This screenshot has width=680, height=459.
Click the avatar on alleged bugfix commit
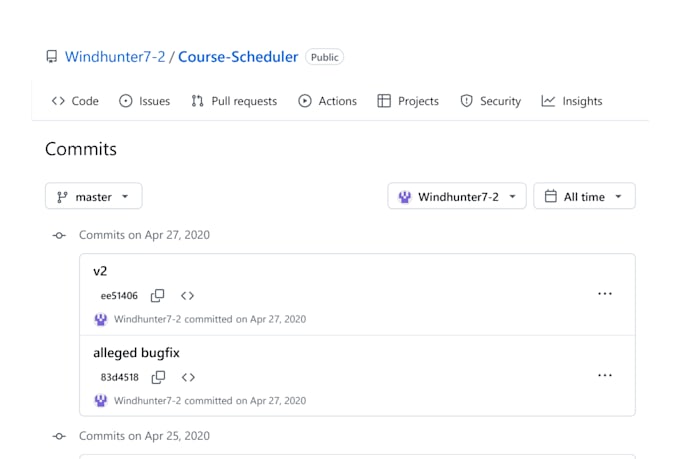click(101, 401)
